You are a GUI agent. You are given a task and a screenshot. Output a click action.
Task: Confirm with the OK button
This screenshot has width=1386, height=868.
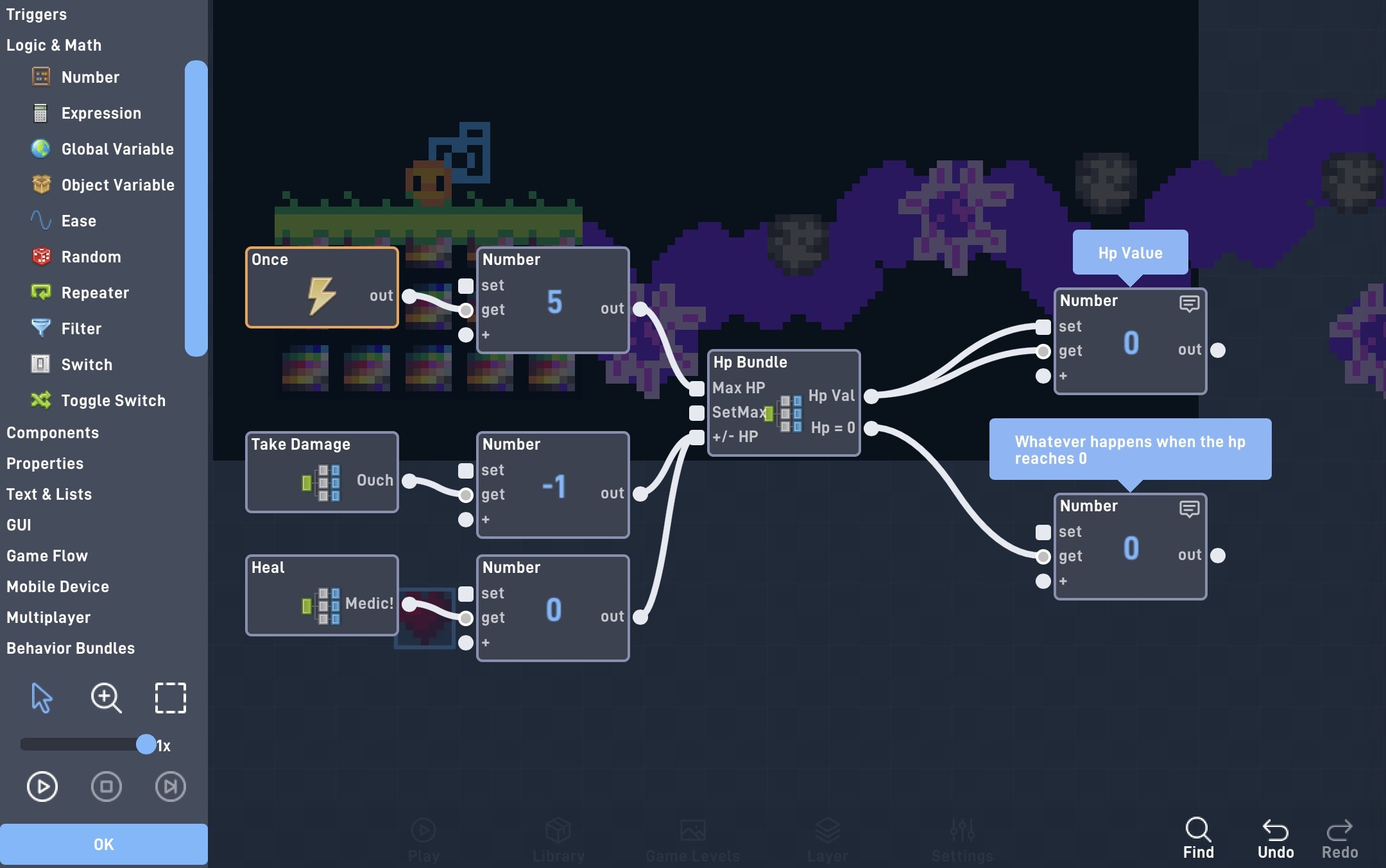pyautogui.click(x=104, y=844)
